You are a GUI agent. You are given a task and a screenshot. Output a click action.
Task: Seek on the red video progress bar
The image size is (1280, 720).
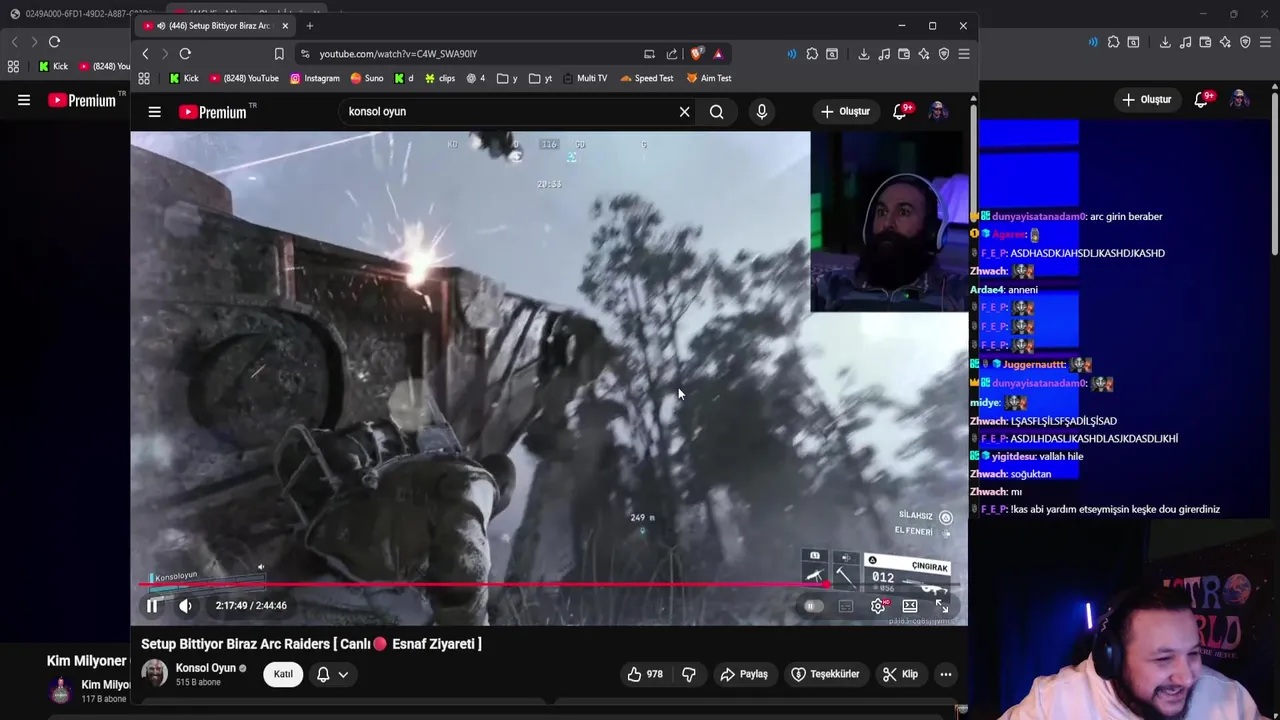(x=548, y=585)
